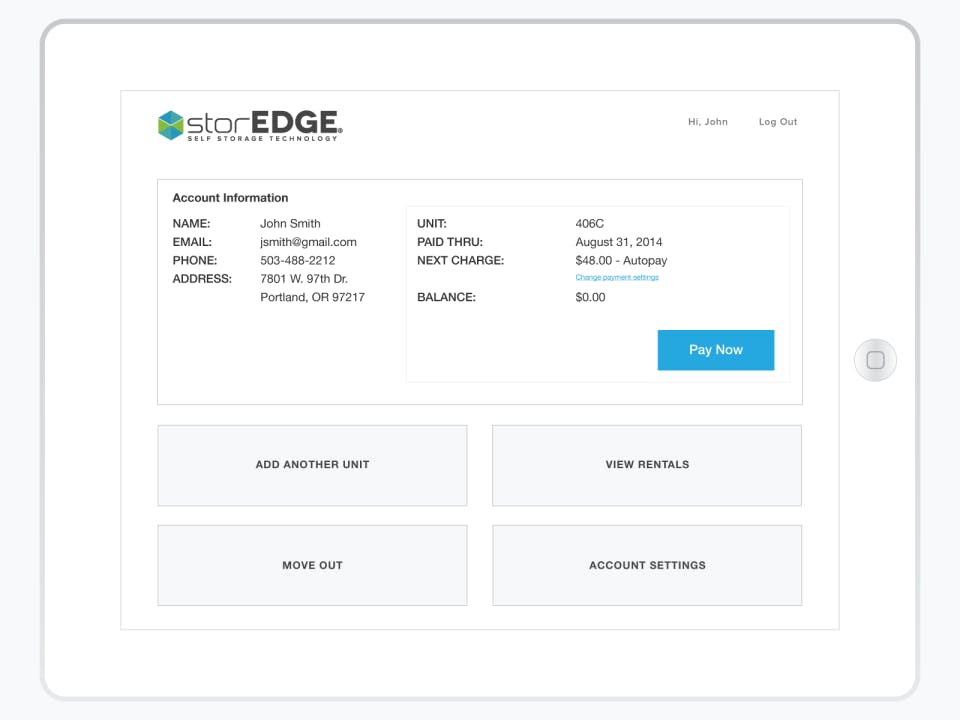The height and width of the screenshot is (720, 960).
Task: Open Change payment settings
Action: pos(617,277)
